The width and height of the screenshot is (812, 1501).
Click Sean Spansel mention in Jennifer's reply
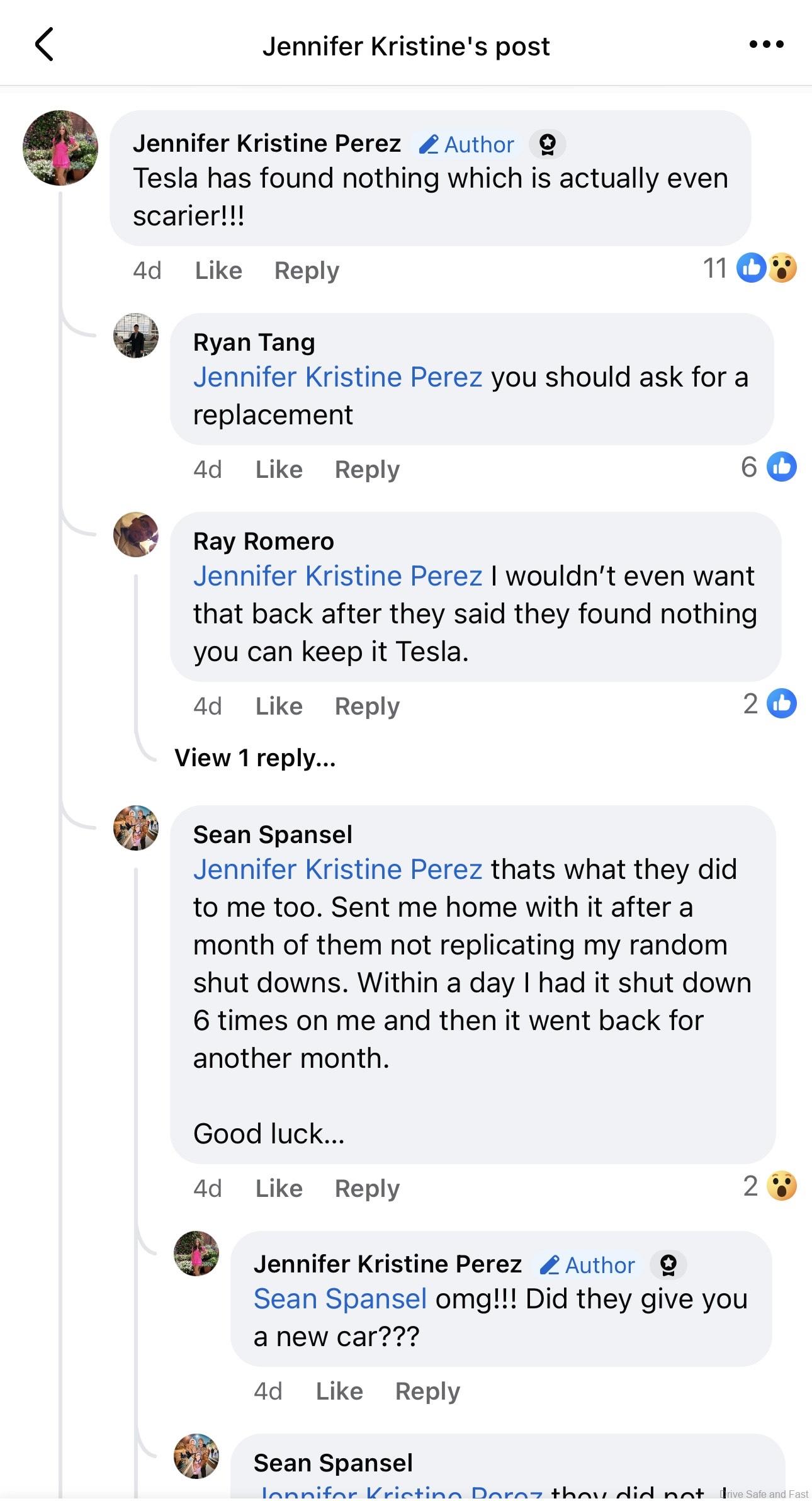[340, 1300]
